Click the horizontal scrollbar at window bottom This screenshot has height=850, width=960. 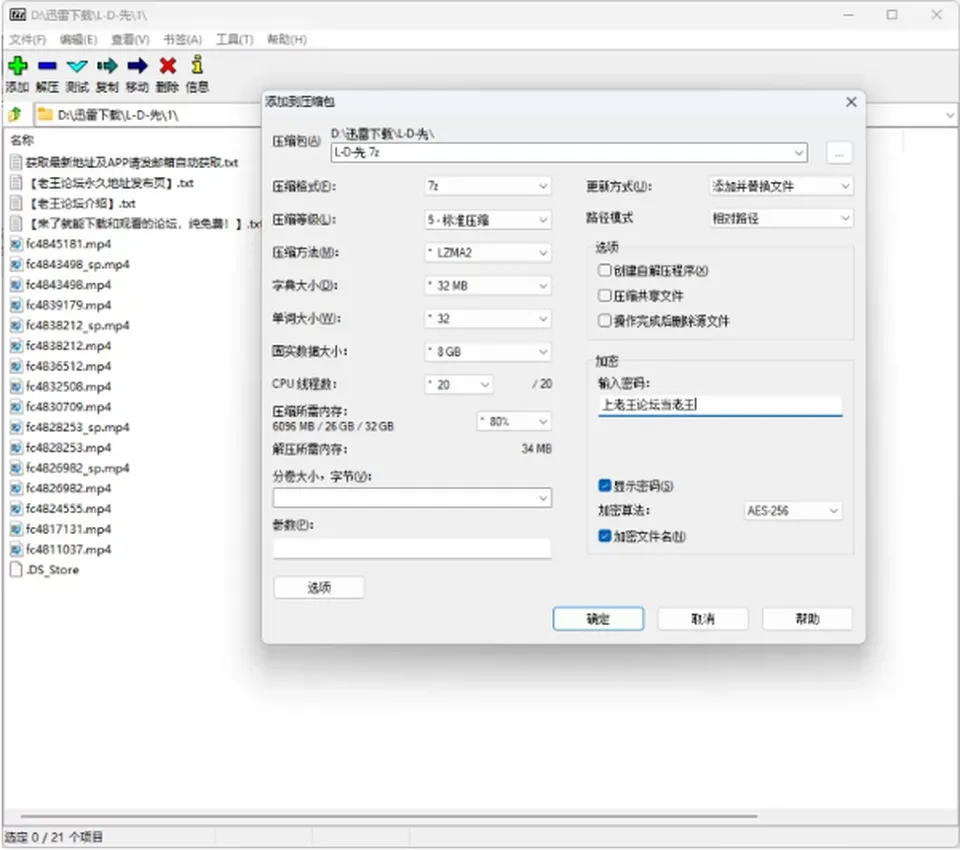[389, 816]
